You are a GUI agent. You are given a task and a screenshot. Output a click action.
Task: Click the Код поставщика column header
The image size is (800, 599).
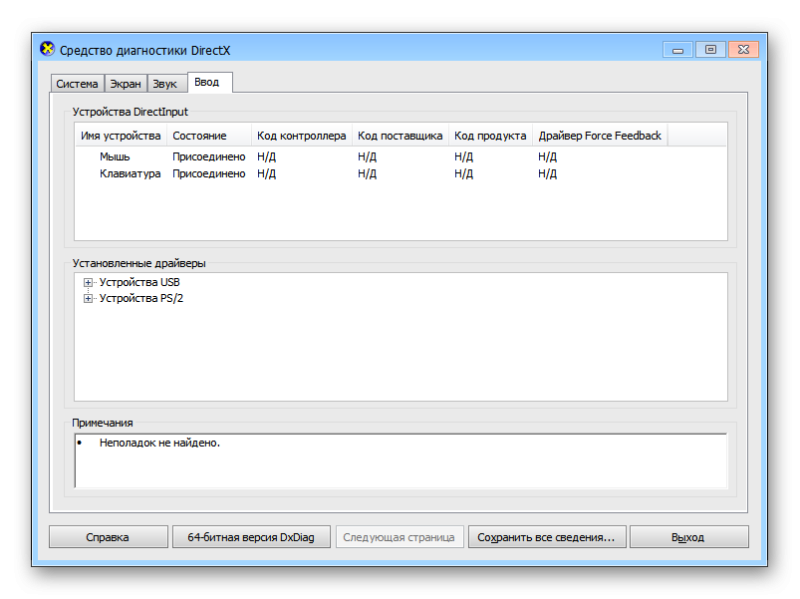click(400, 136)
